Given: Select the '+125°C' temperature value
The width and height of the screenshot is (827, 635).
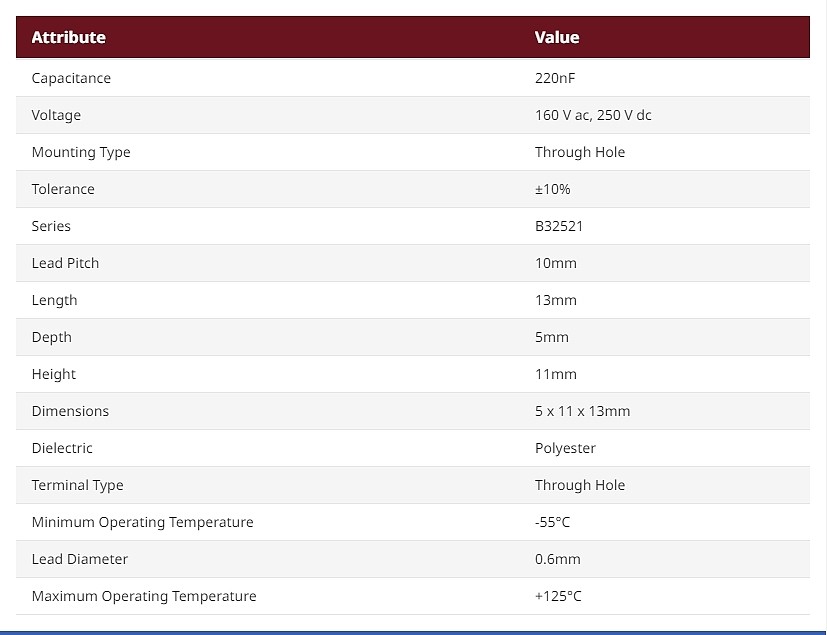Looking at the screenshot, I should 558,596.
